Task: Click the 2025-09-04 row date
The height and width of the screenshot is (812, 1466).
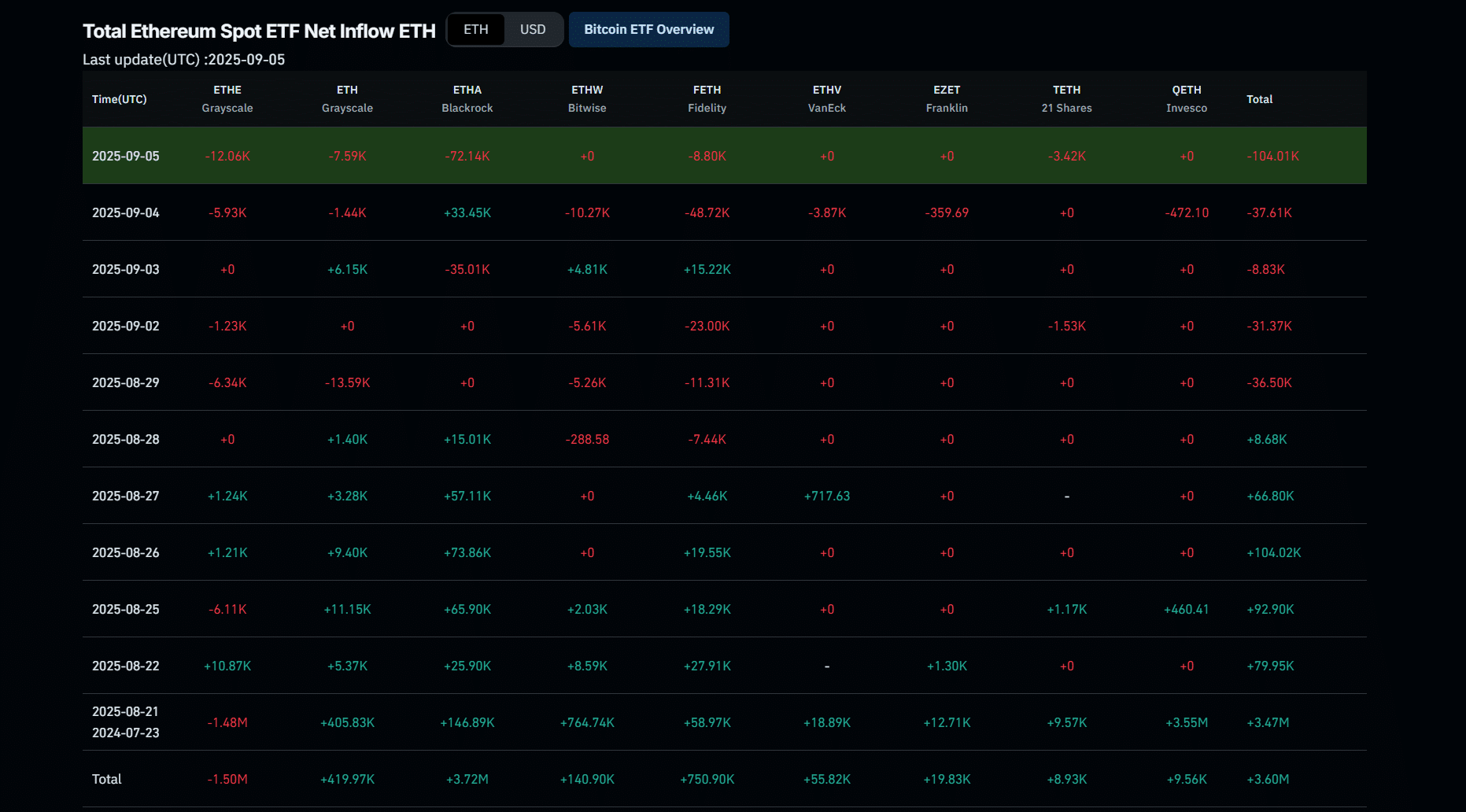Action: (x=126, y=212)
